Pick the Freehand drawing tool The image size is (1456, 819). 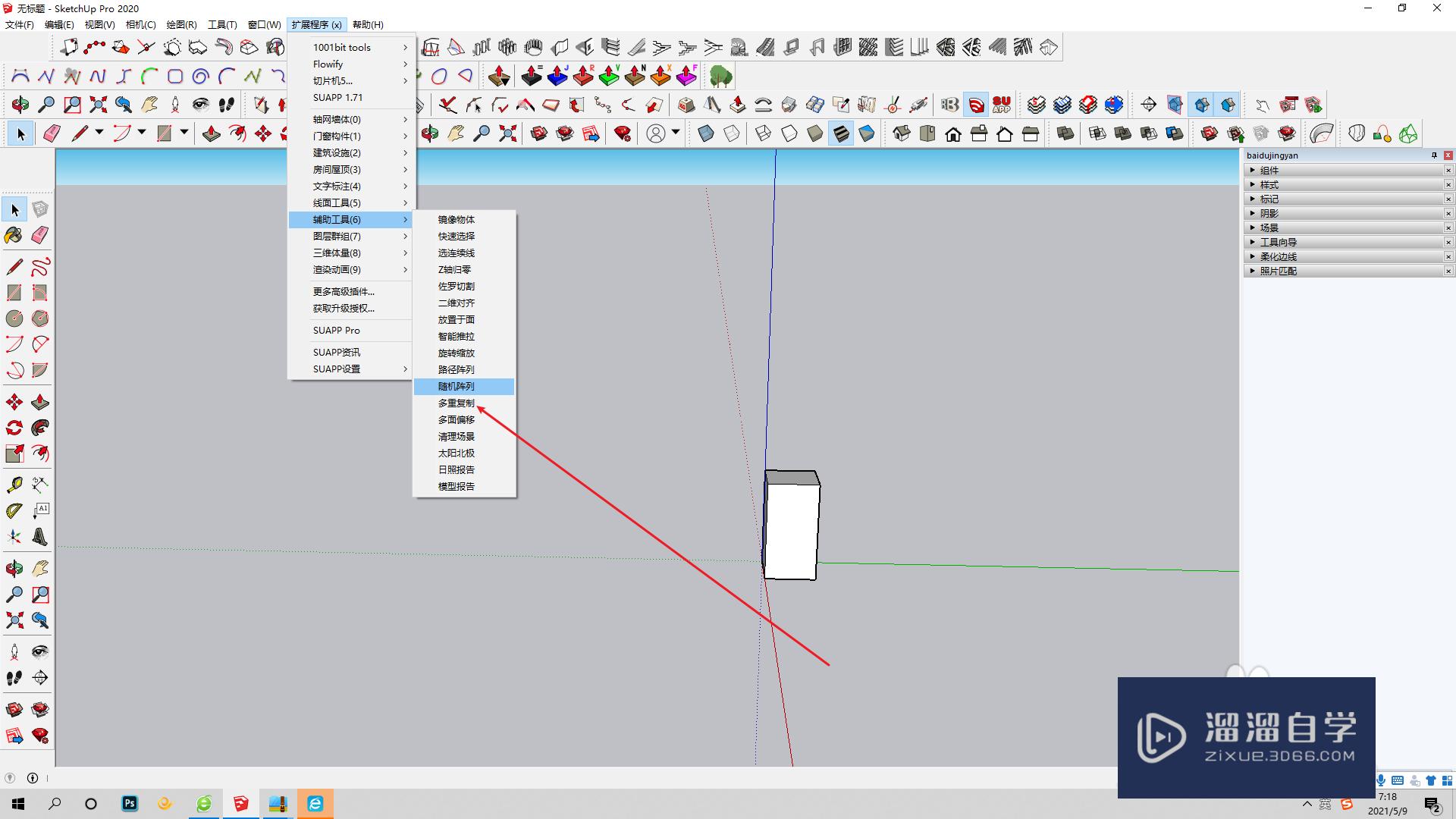tap(40, 267)
